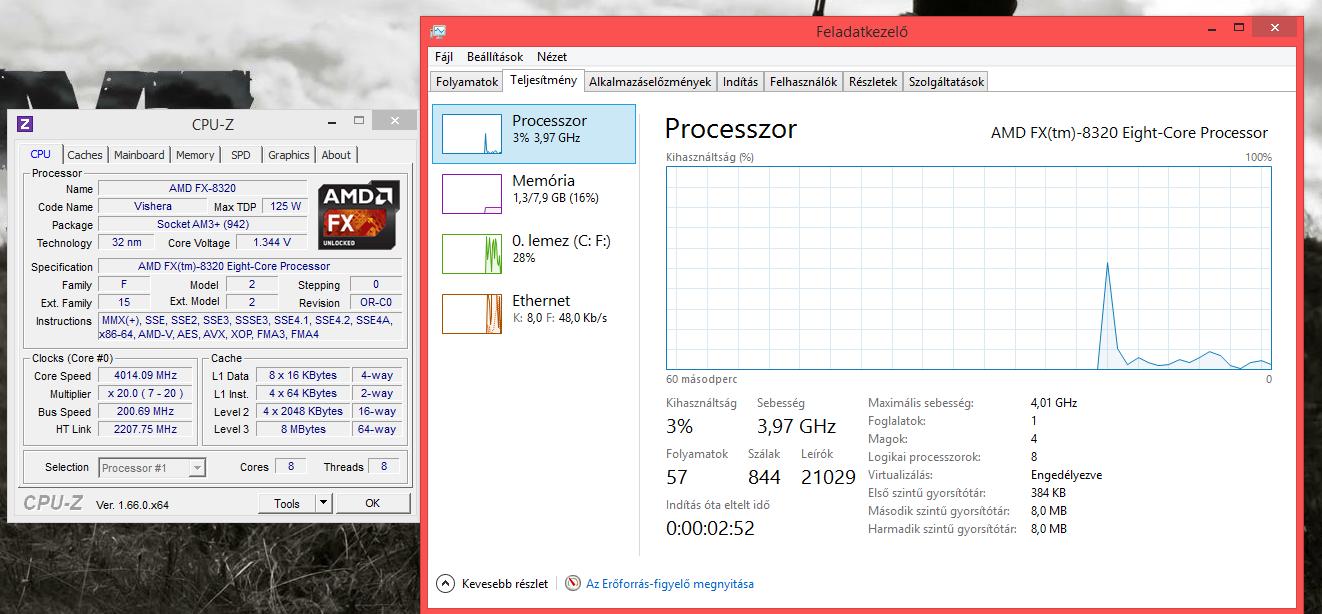Click the Specification field in CPU-Z
Screen dimensions: 1322x614
(250, 266)
